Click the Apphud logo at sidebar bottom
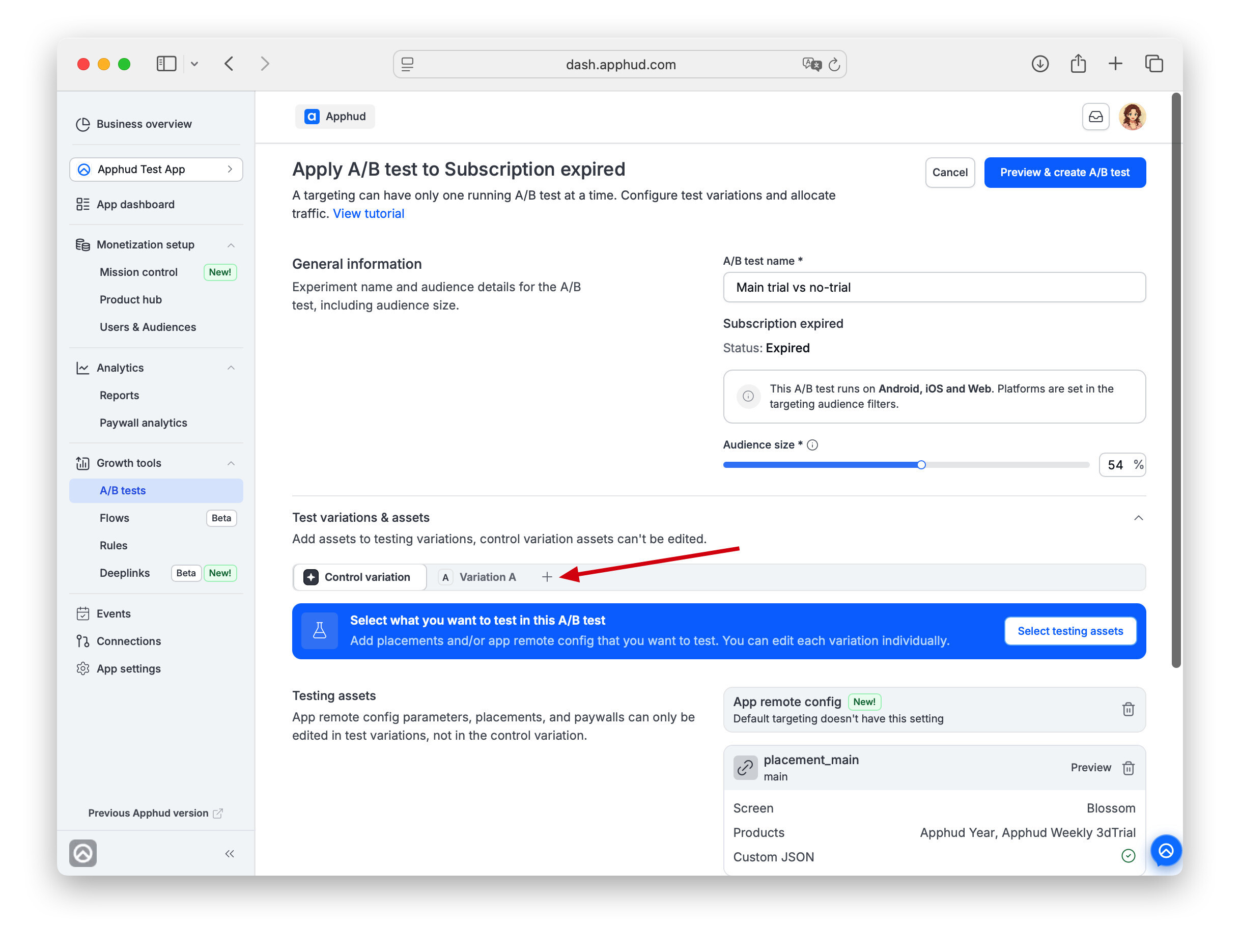This screenshot has height=952, width=1240. point(82,853)
